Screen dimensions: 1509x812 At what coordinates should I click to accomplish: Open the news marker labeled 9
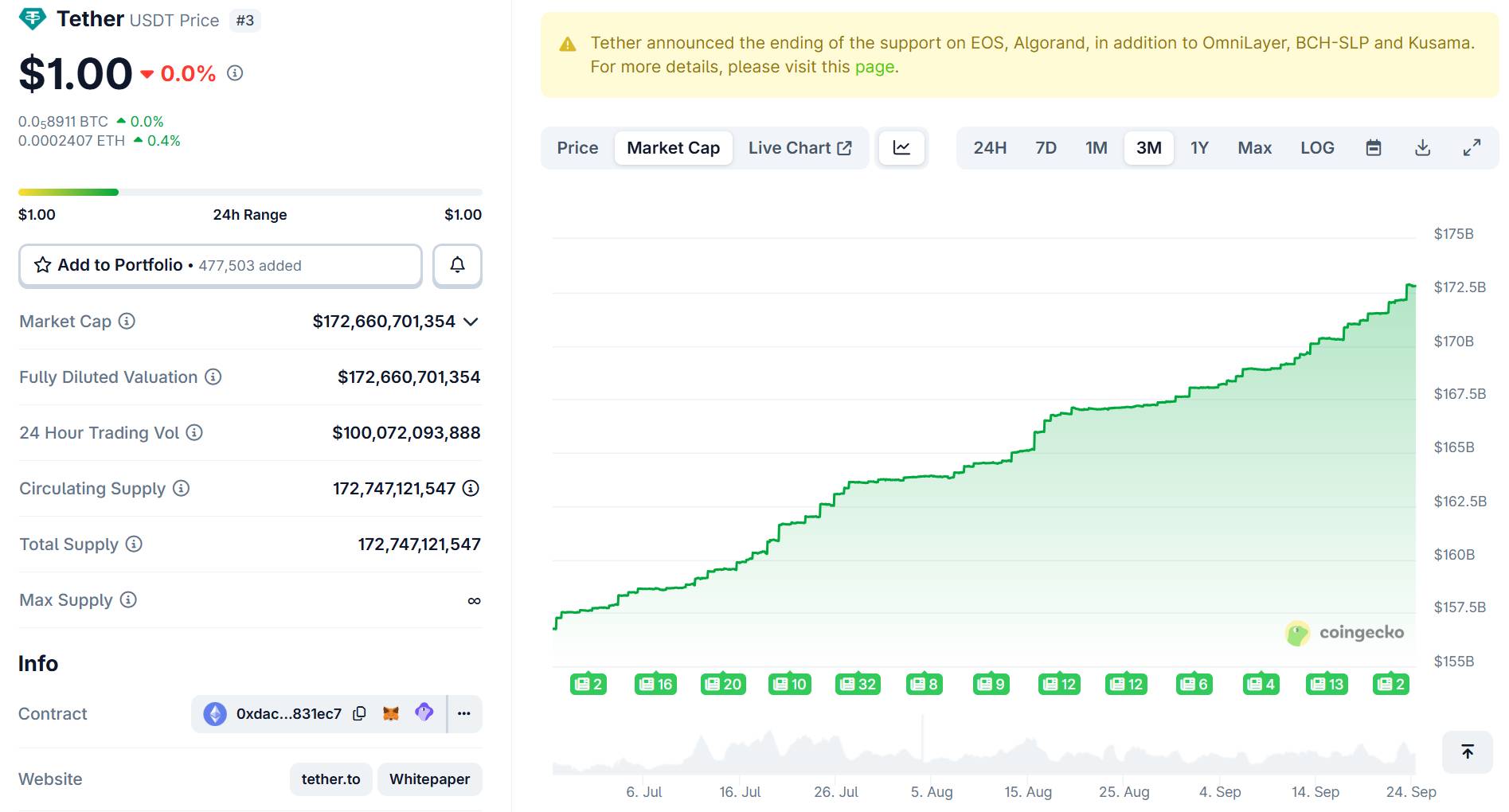(991, 684)
